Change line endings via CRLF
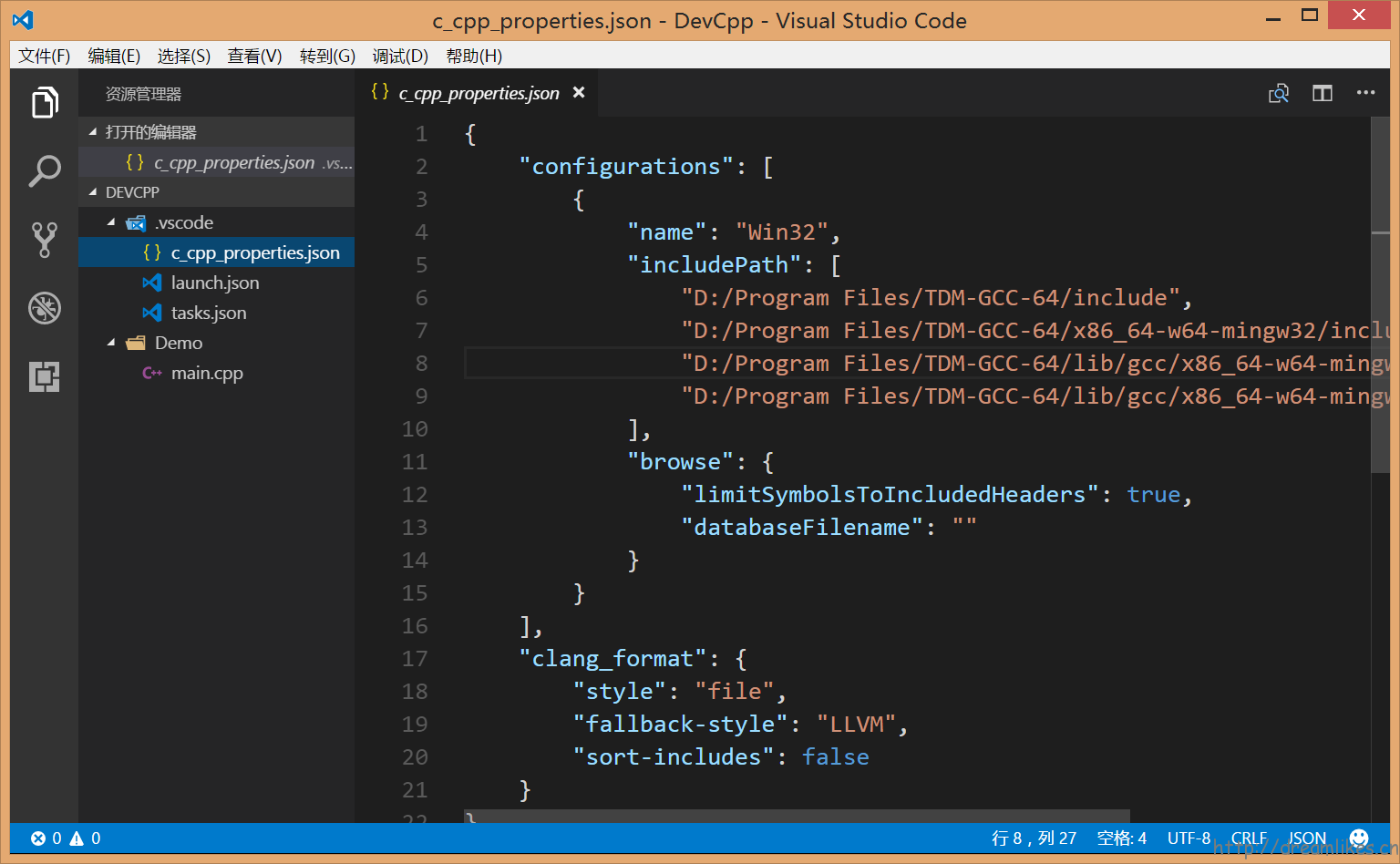Image resolution: width=1400 pixels, height=864 pixels. [1249, 838]
